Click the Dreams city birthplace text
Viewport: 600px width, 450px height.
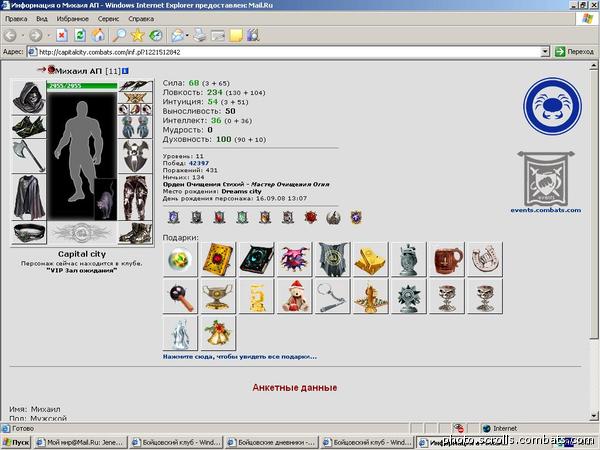(x=241, y=191)
